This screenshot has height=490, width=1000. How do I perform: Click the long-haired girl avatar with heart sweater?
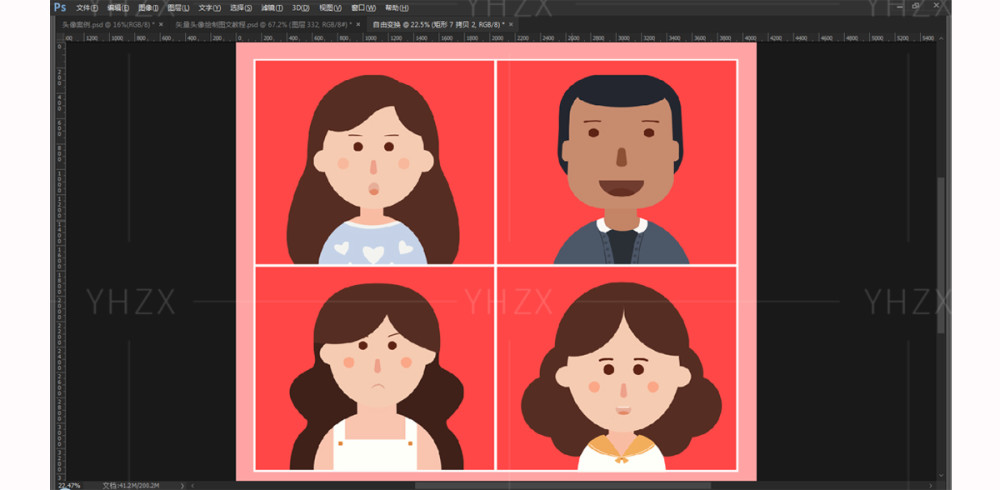(x=374, y=169)
